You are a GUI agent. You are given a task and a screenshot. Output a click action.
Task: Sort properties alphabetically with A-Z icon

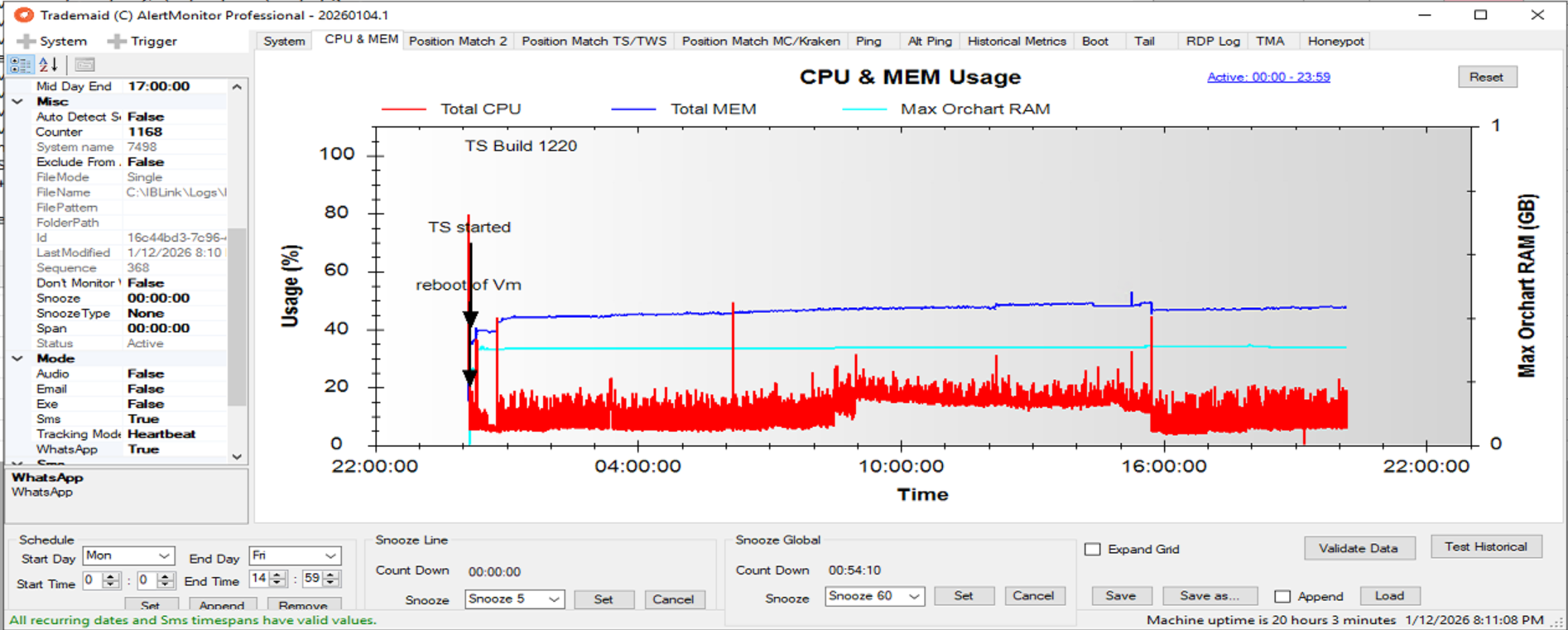click(x=49, y=65)
